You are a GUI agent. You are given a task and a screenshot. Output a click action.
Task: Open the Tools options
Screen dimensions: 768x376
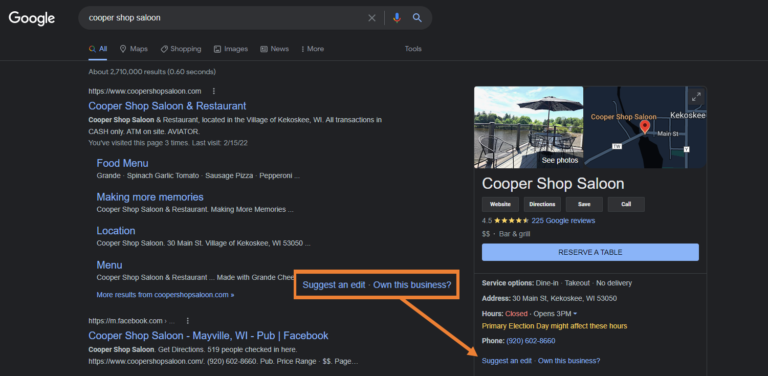[413, 49]
